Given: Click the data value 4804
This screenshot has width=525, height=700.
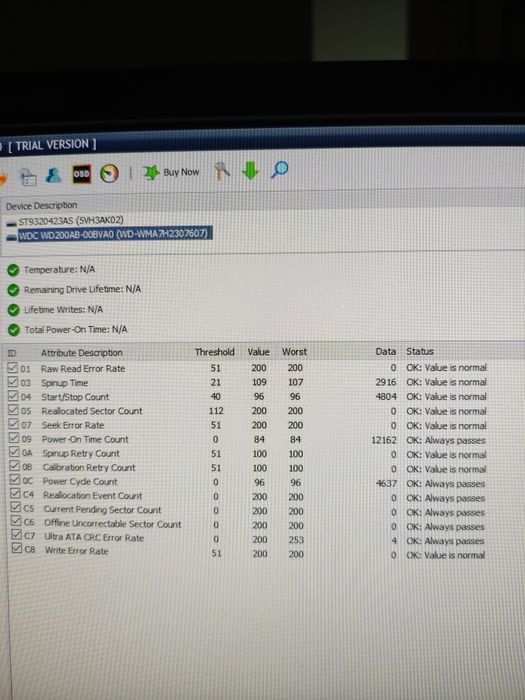Looking at the screenshot, I should pyautogui.click(x=386, y=396).
